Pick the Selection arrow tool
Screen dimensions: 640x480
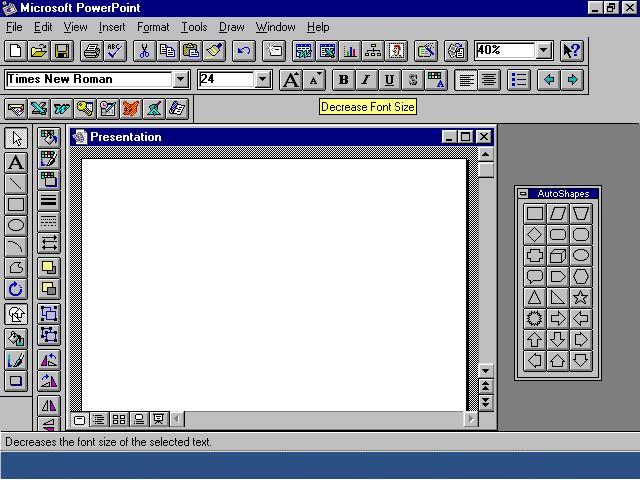coord(16,138)
